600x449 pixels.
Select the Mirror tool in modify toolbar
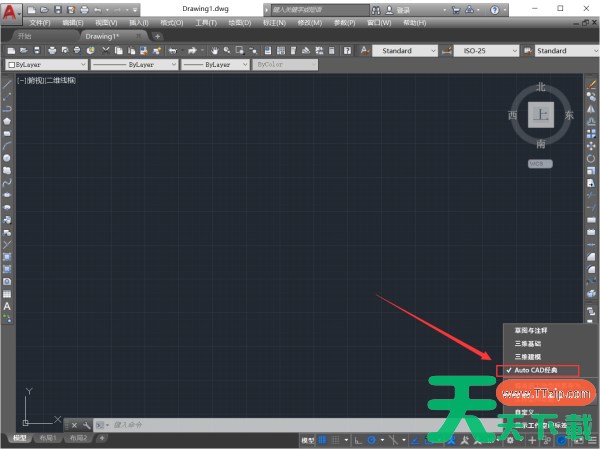click(x=591, y=109)
